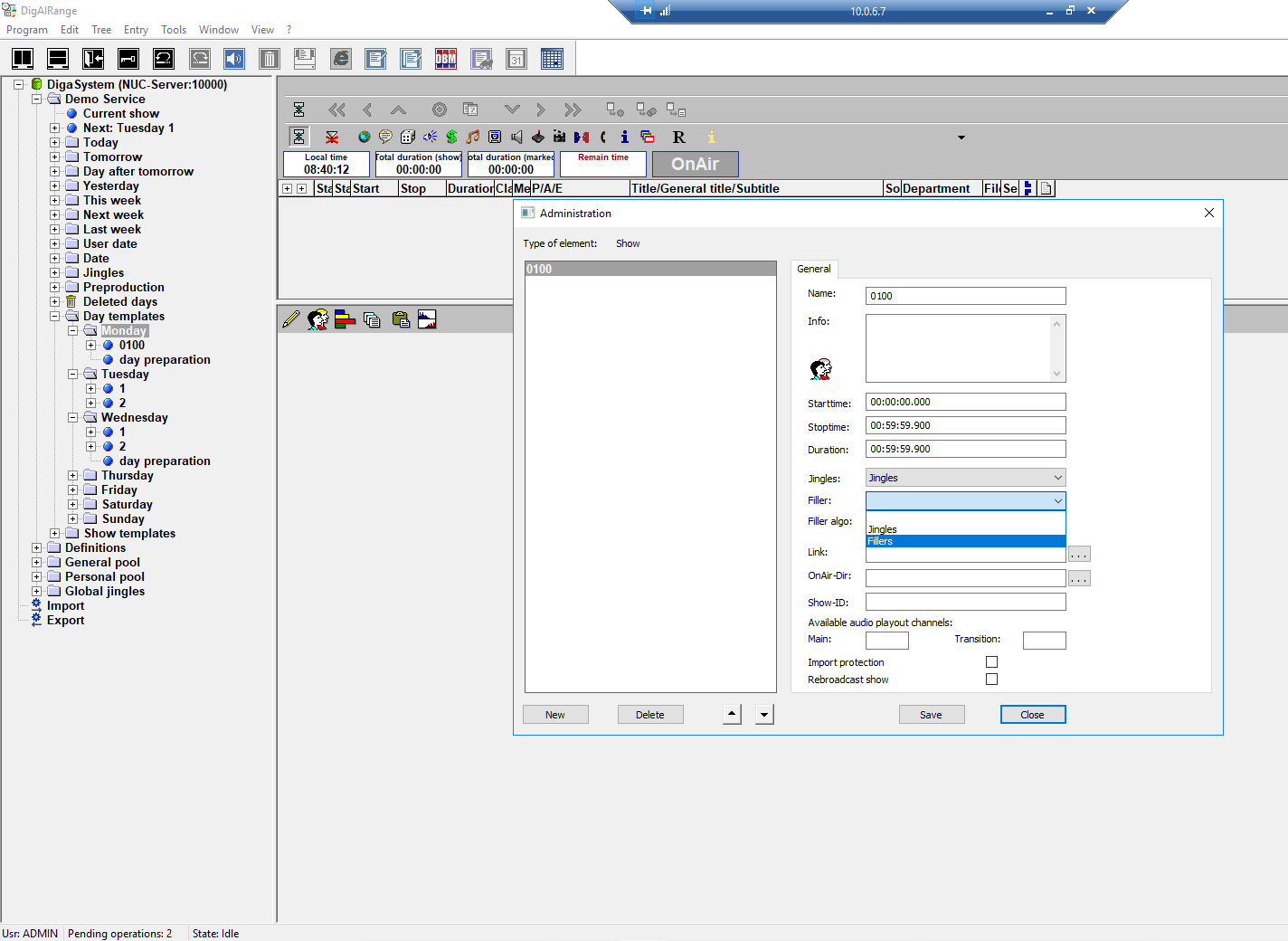Image resolution: width=1288 pixels, height=941 pixels.
Task: Click the music notes filter icon
Action: point(473,137)
